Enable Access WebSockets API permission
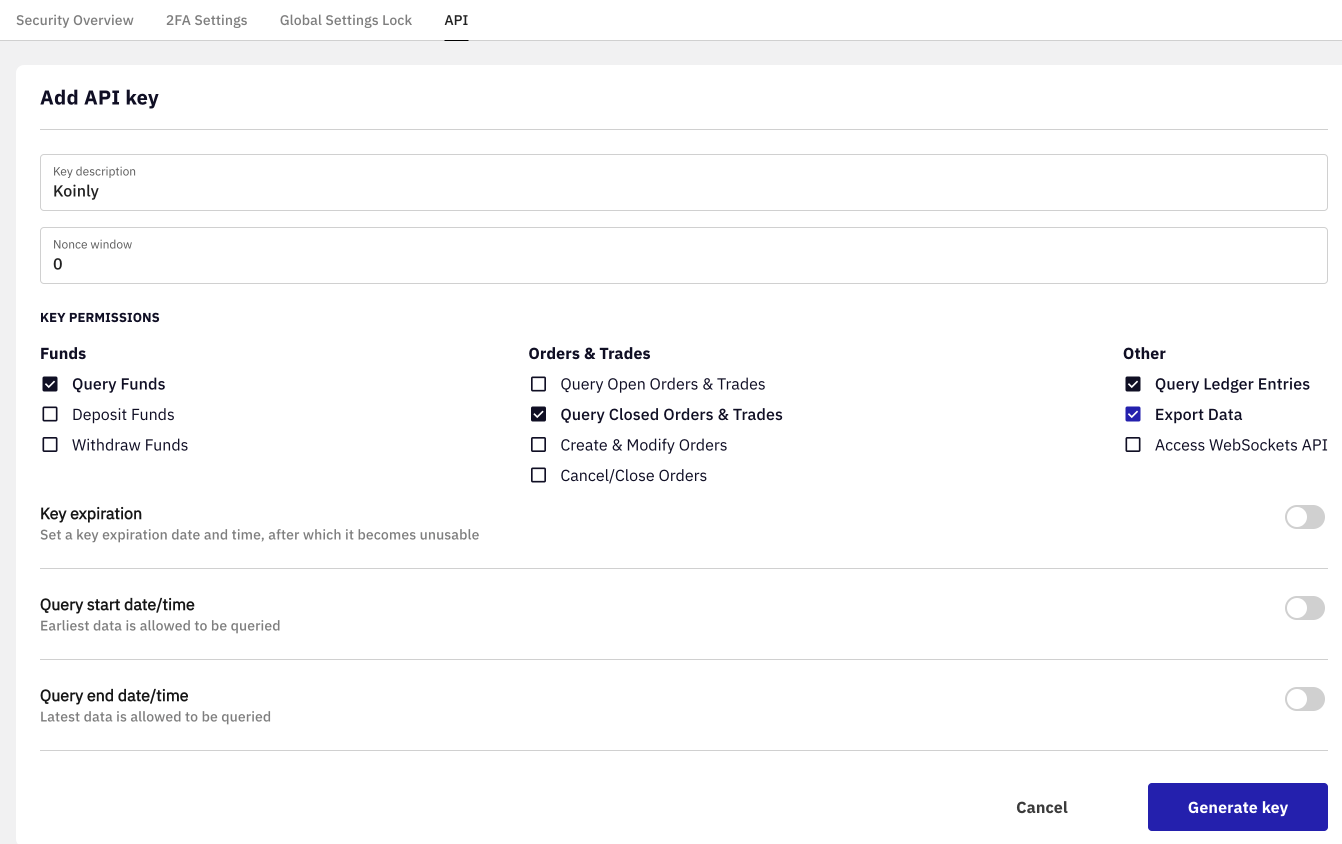This screenshot has width=1342, height=844. point(1133,445)
